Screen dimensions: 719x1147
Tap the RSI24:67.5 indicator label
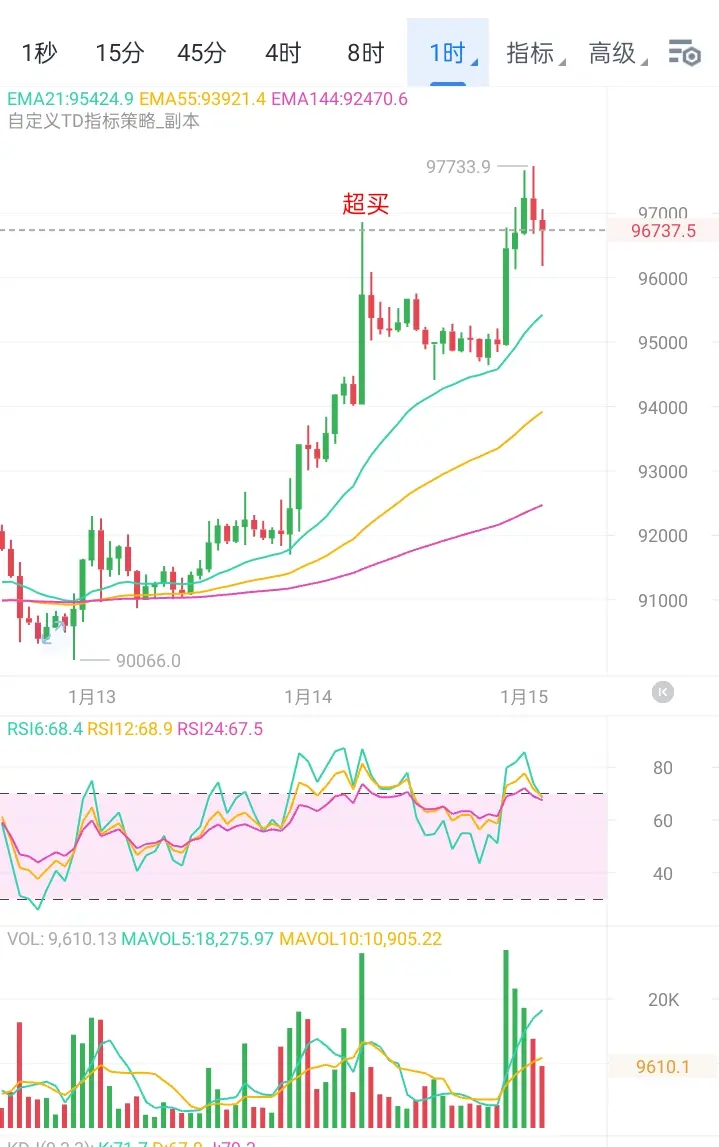coord(219,729)
